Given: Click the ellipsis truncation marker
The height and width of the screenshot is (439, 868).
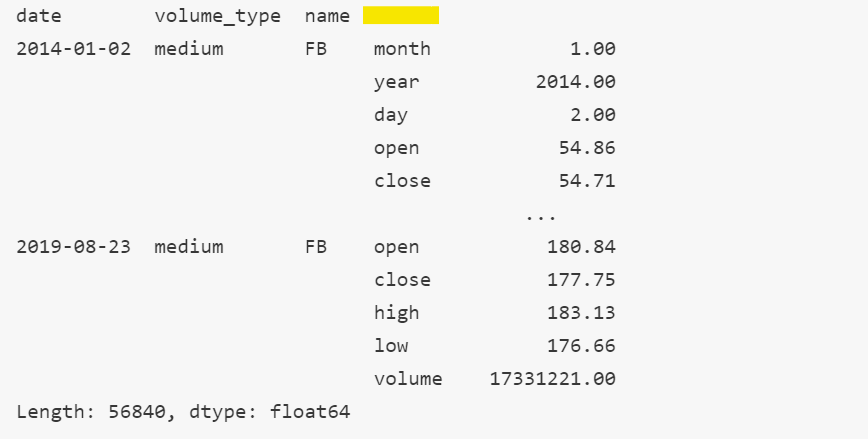Looking at the screenshot, I should [541, 218].
